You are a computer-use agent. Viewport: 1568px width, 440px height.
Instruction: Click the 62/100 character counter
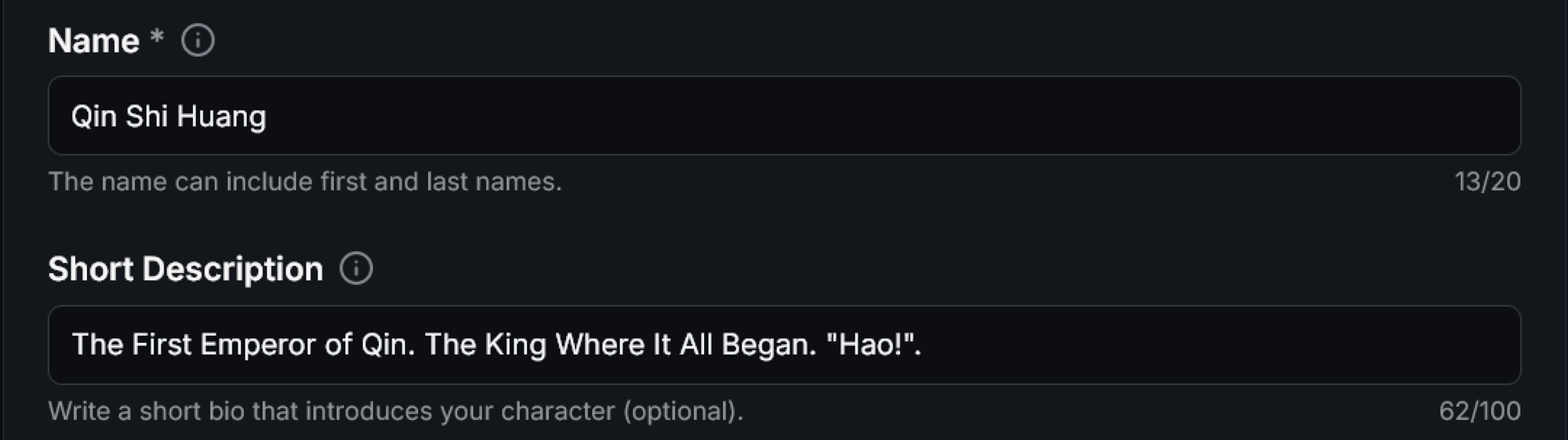(x=1479, y=411)
